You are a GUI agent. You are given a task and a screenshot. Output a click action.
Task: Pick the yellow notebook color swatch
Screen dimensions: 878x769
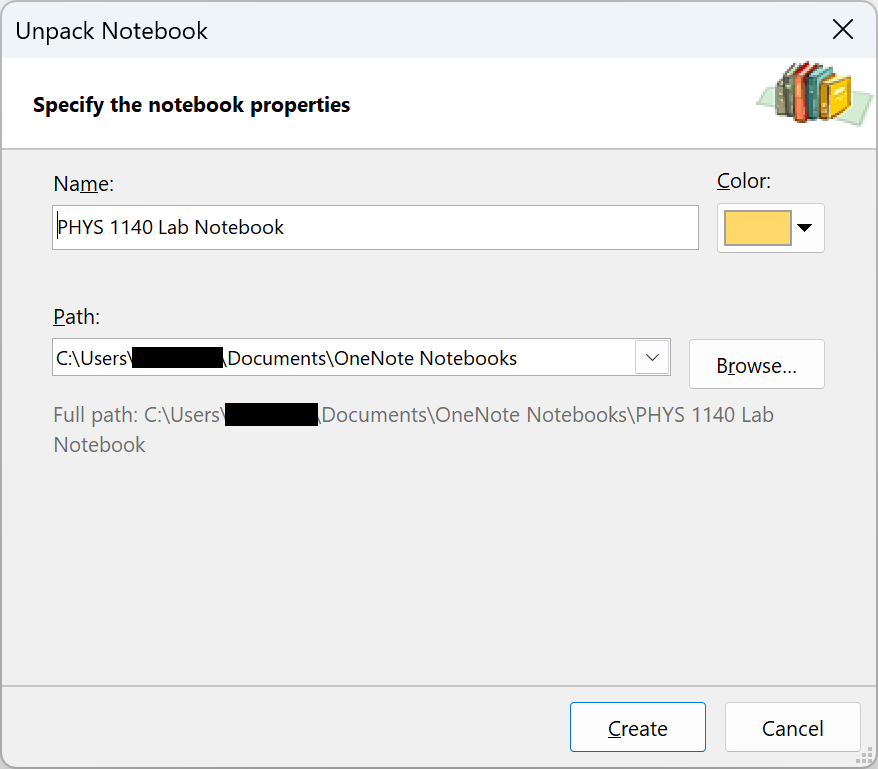tap(758, 228)
